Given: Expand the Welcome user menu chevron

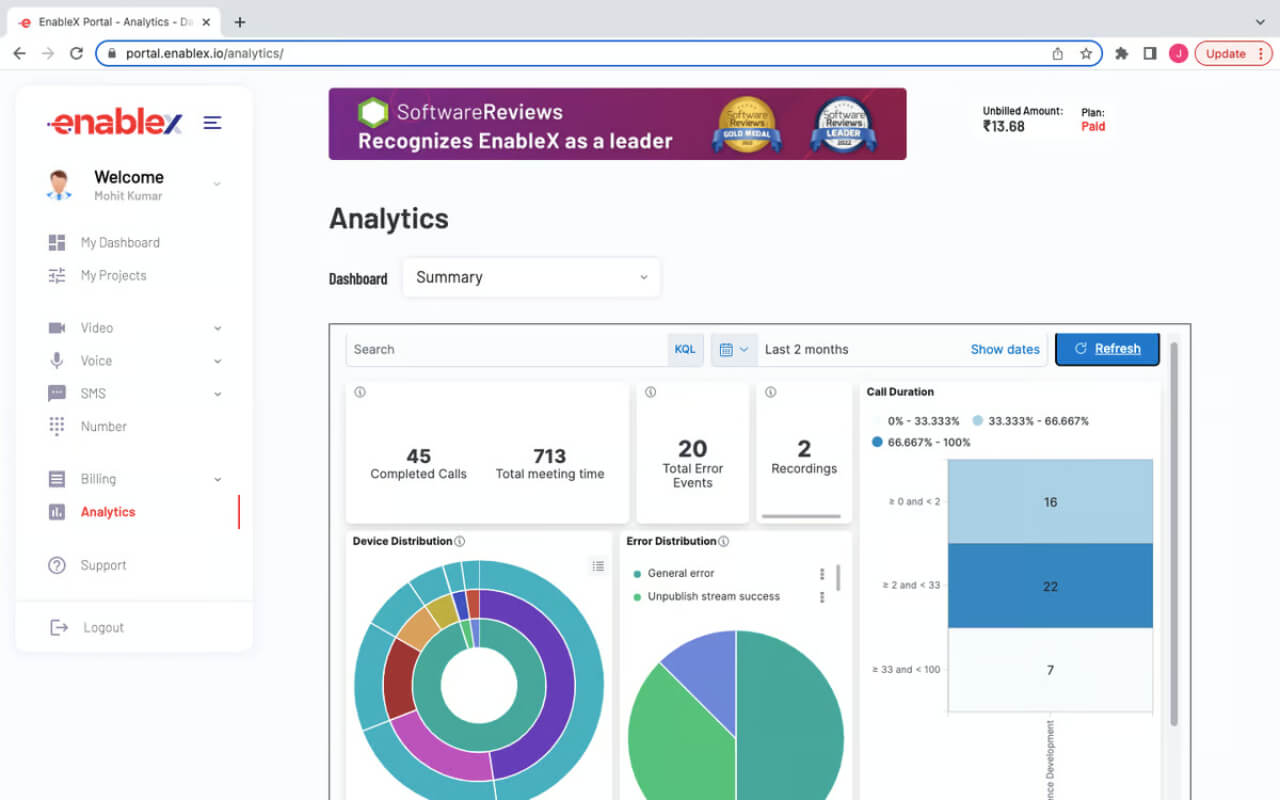Looking at the screenshot, I should click(217, 184).
